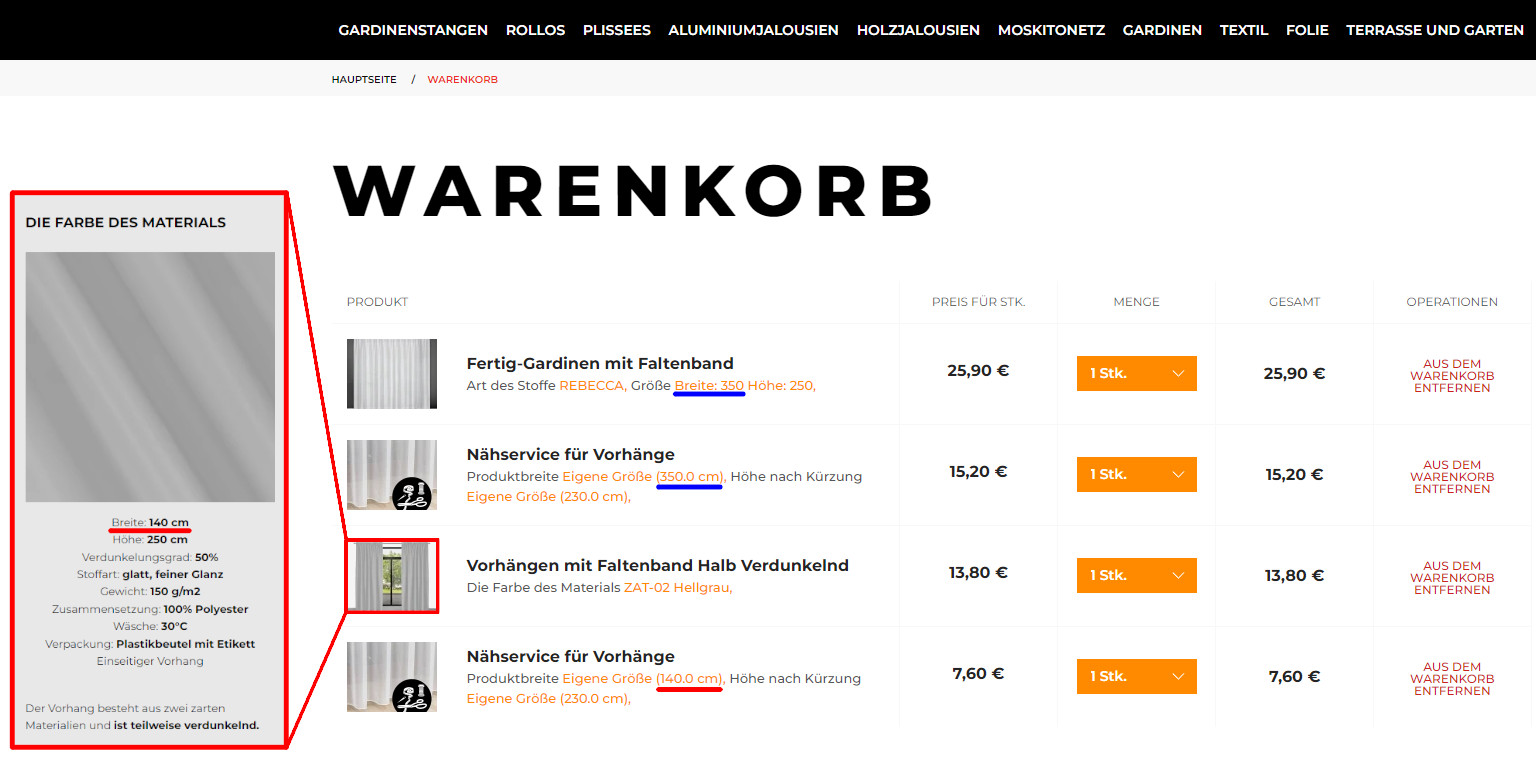Open quantity dropdown for Vorhängen Halb Verdunkelnd

point(1137,575)
